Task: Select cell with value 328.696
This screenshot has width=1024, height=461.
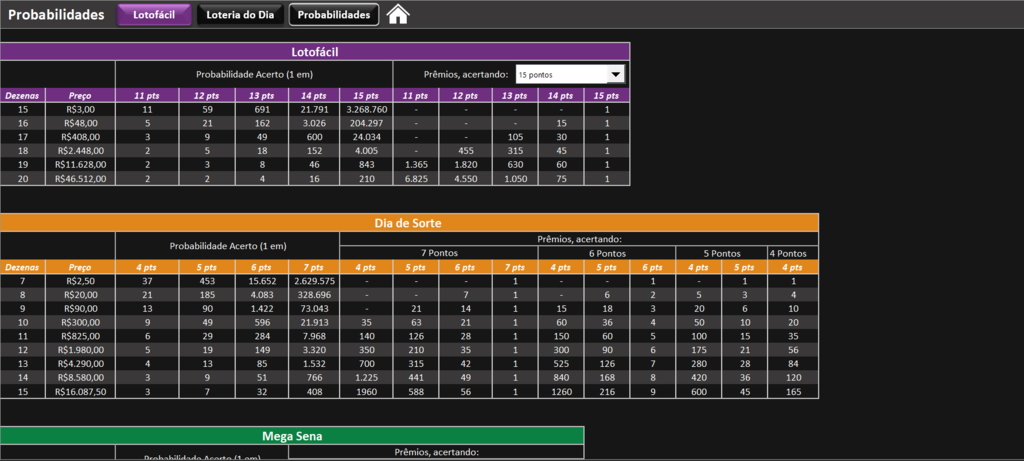Action: pyautogui.click(x=314, y=294)
